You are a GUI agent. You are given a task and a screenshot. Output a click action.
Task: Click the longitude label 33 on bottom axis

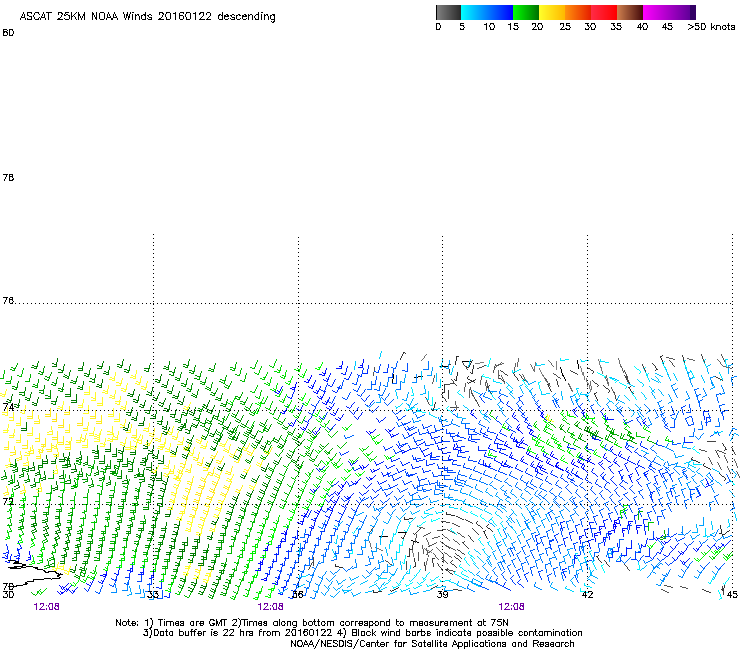pyautogui.click(x=153, y=594)
